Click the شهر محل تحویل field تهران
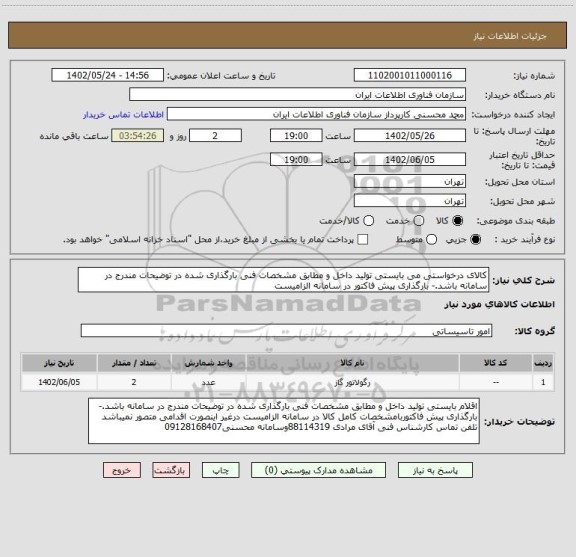Viewport: 576px width, 557px height. (410, 201)
